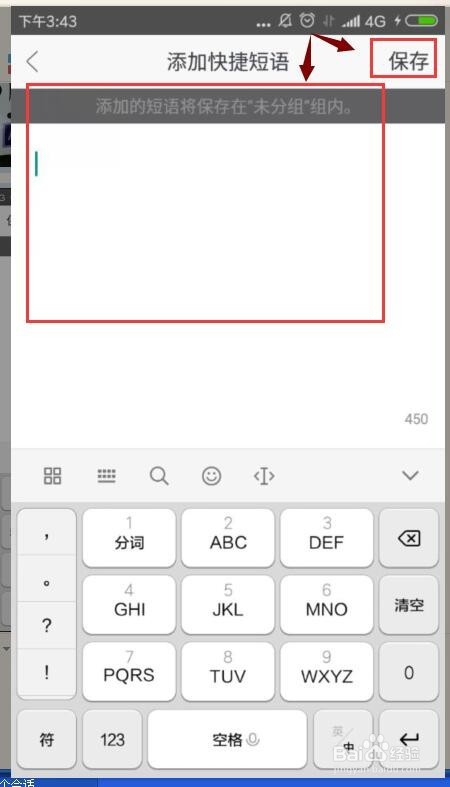Collapse keyboard with down chevron
The width and height of the screenshot is (450, 787).
(410, 475)
